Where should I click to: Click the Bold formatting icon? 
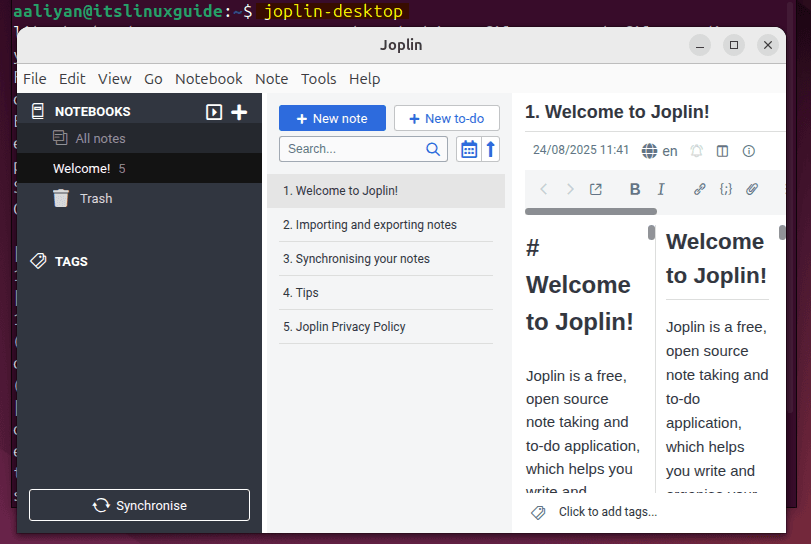point(634,189)
